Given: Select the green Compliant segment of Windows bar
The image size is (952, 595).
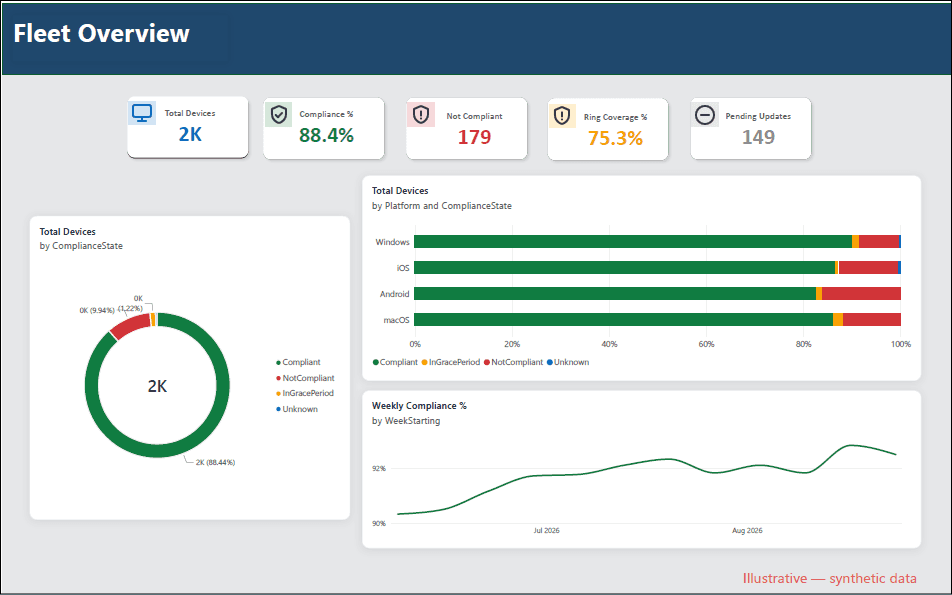Looking at the screenshot, I should [633, 242].
